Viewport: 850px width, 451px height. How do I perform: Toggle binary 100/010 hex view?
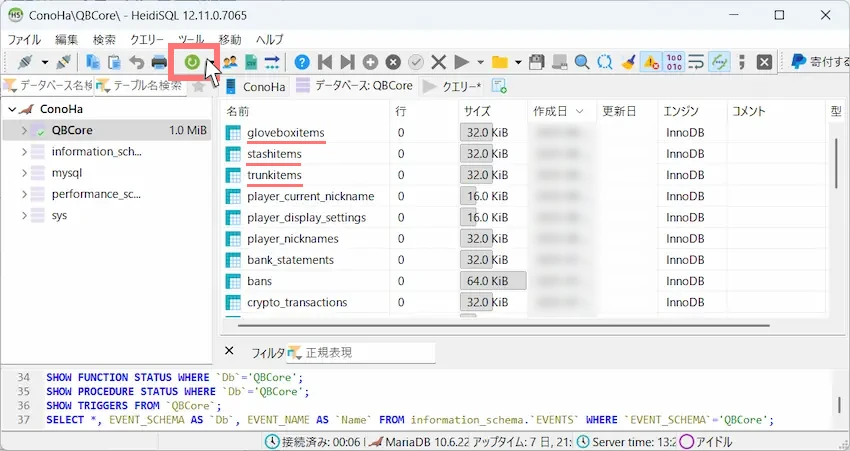(x=674, y=62)
